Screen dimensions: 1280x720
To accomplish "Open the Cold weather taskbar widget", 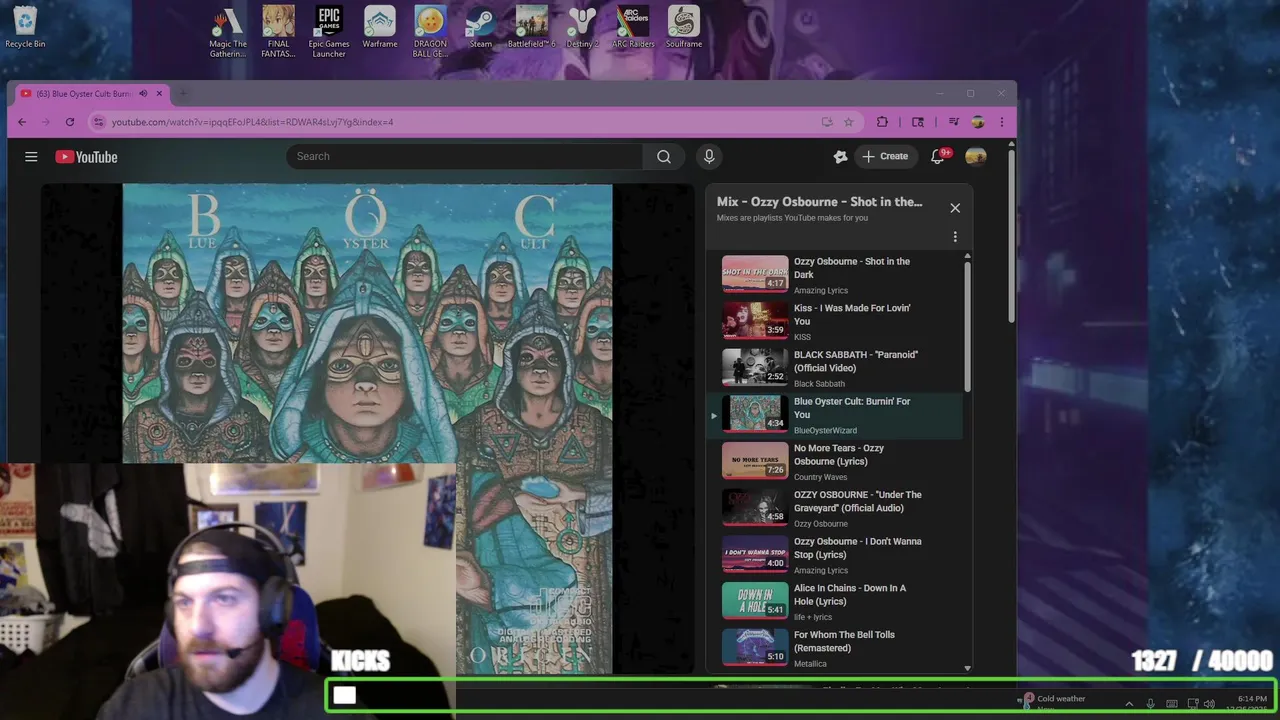I will coord(1053,703).
